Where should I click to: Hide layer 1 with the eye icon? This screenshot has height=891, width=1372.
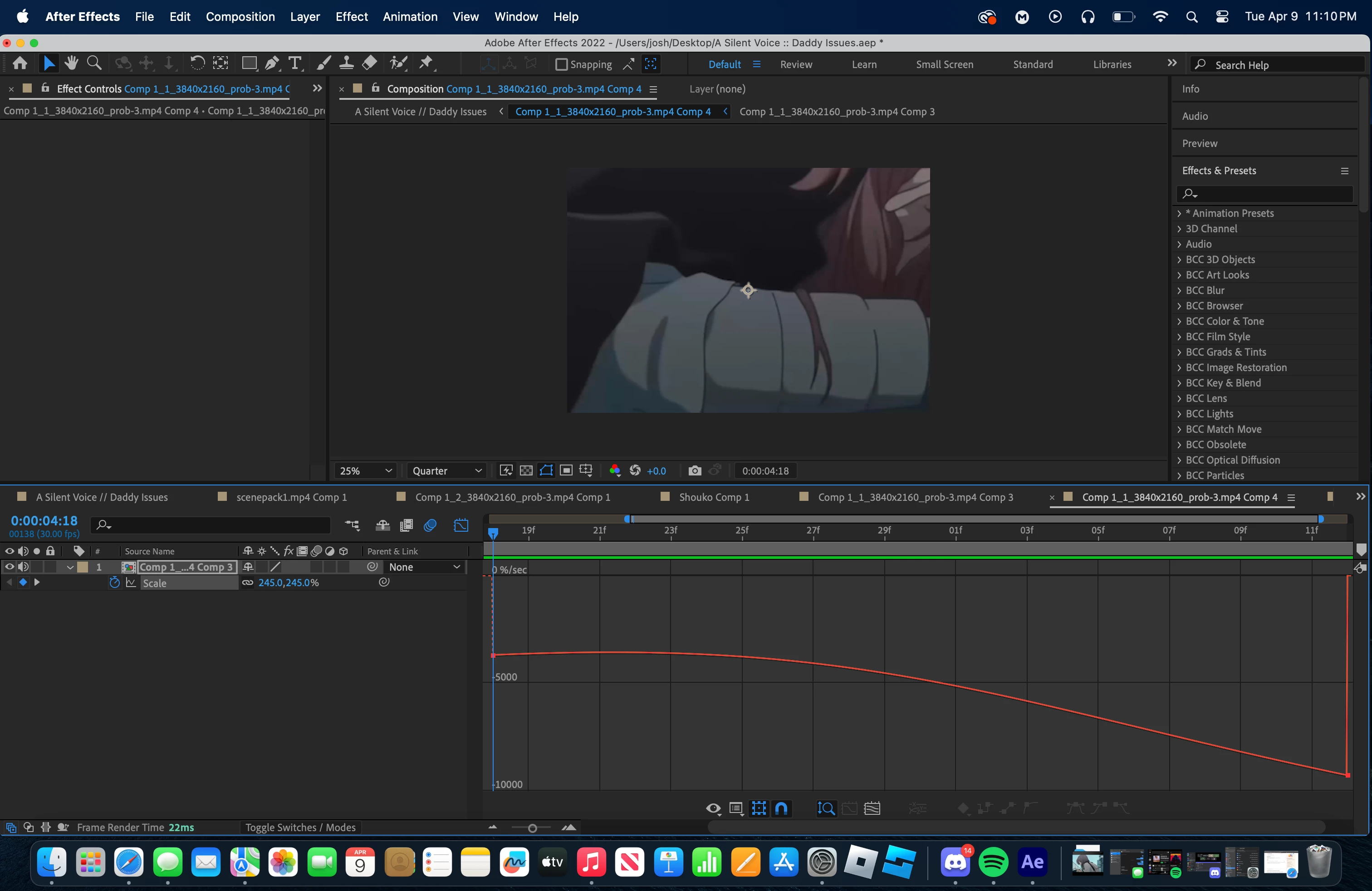point(9,567)
